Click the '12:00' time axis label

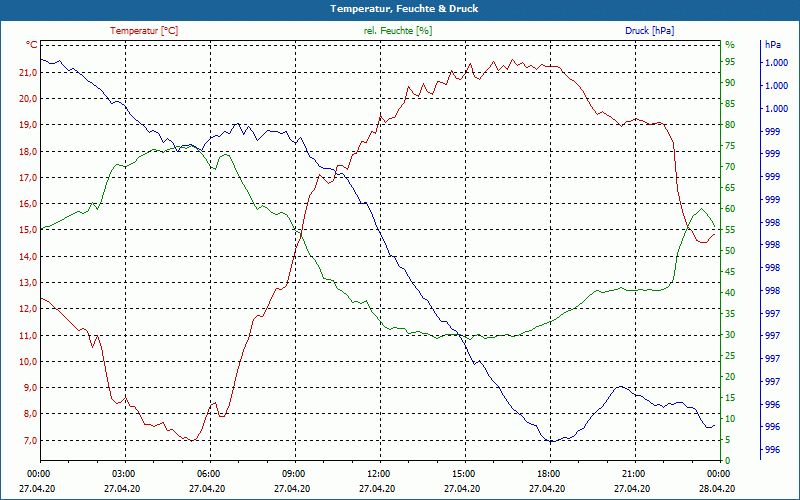378,473
